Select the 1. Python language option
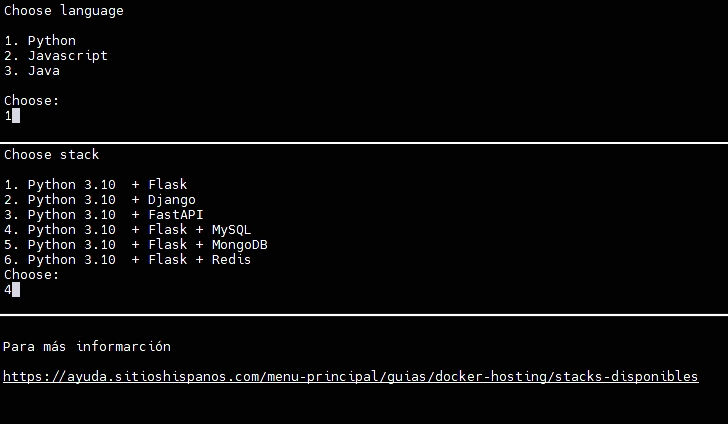This screenshot has height=424, width=728. tap(40, 41)
